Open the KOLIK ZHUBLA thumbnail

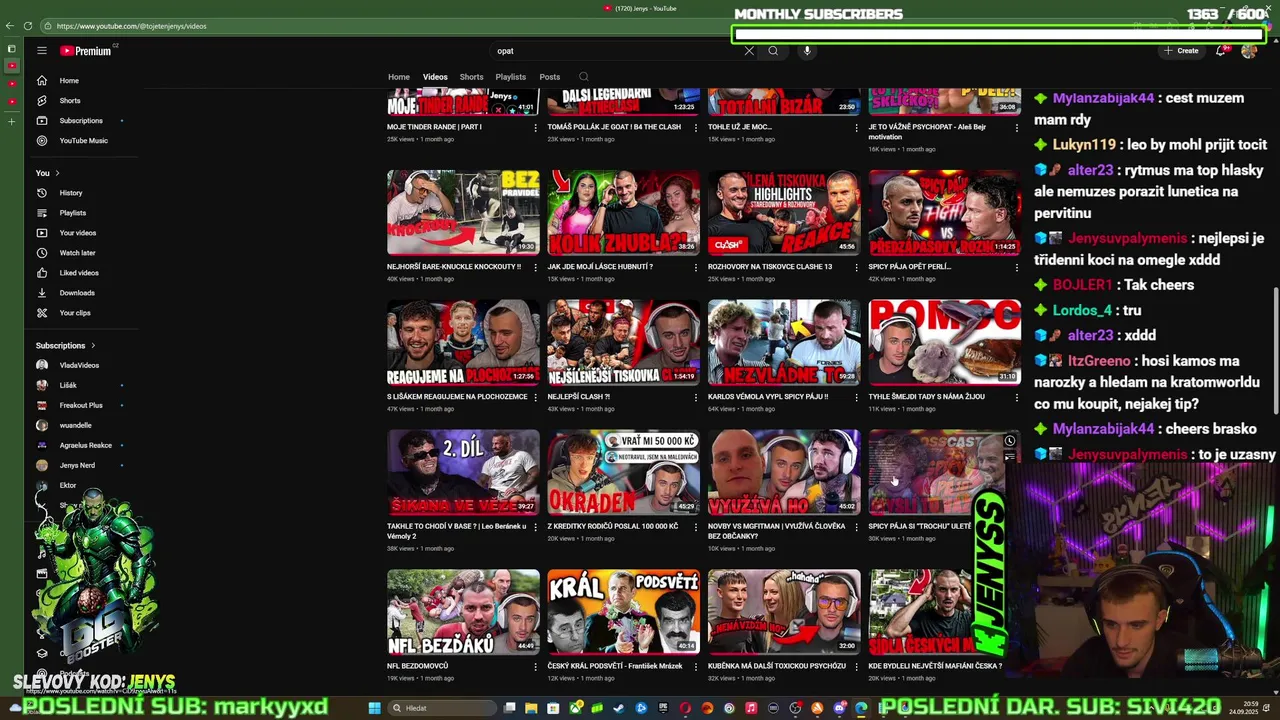click(624, 212)
